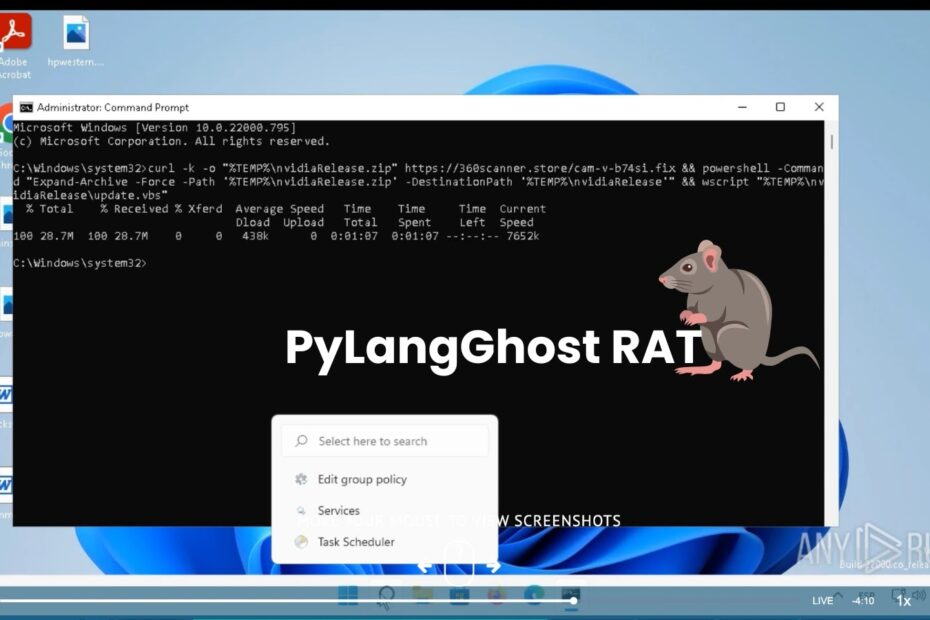This screenshot has width=930, height=620.
Task: Click the '7652k' current speed value
Action: (x=523, y=236)
